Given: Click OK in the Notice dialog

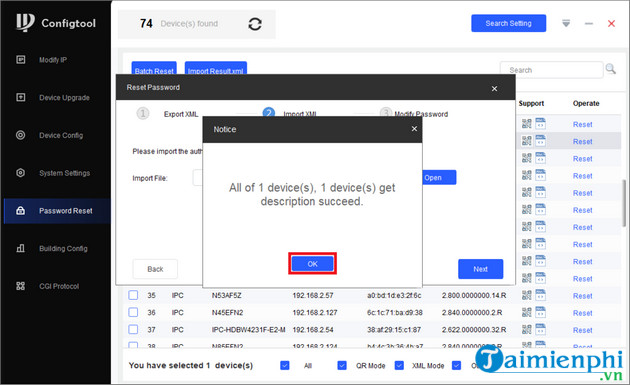Looking at the screenshot, I should [x=312, y=264].
